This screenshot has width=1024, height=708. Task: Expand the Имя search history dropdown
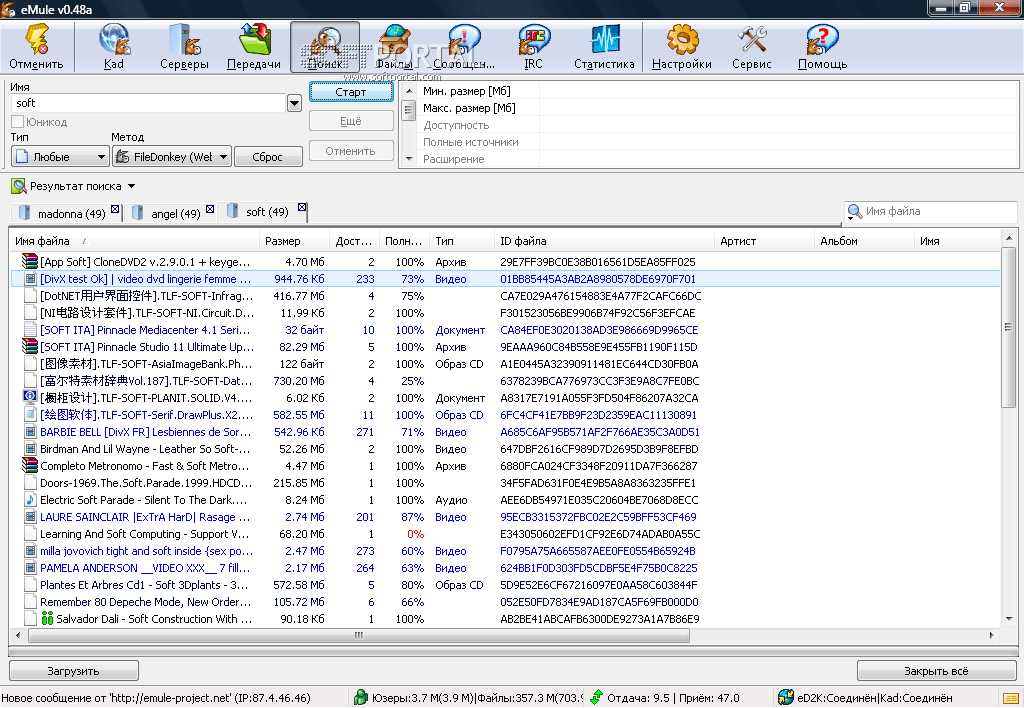[294, 103]
